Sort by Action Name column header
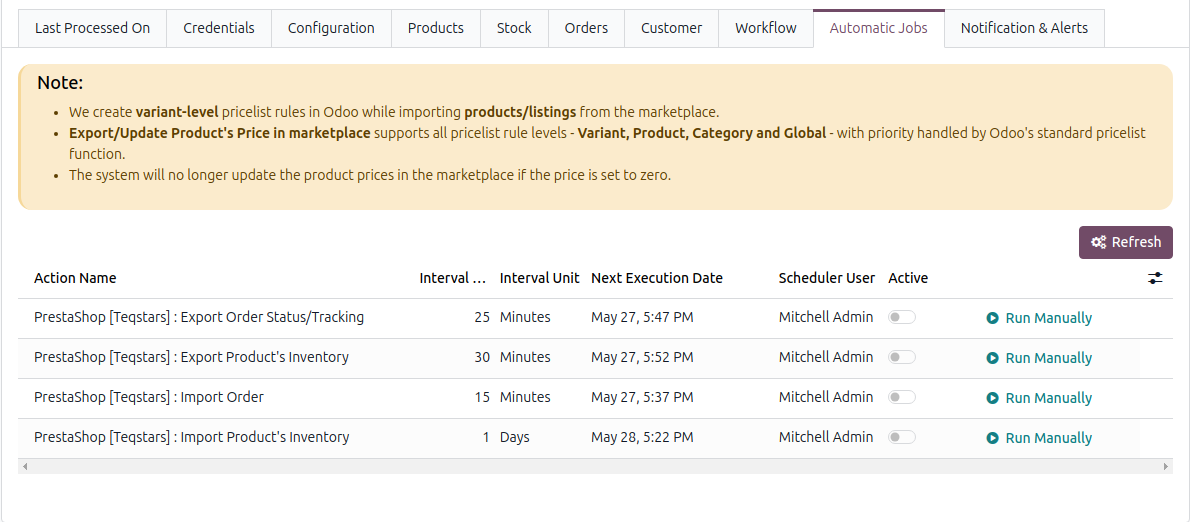Image resolution: width=1190 pixels, height=522 pixels. (75, 278)
